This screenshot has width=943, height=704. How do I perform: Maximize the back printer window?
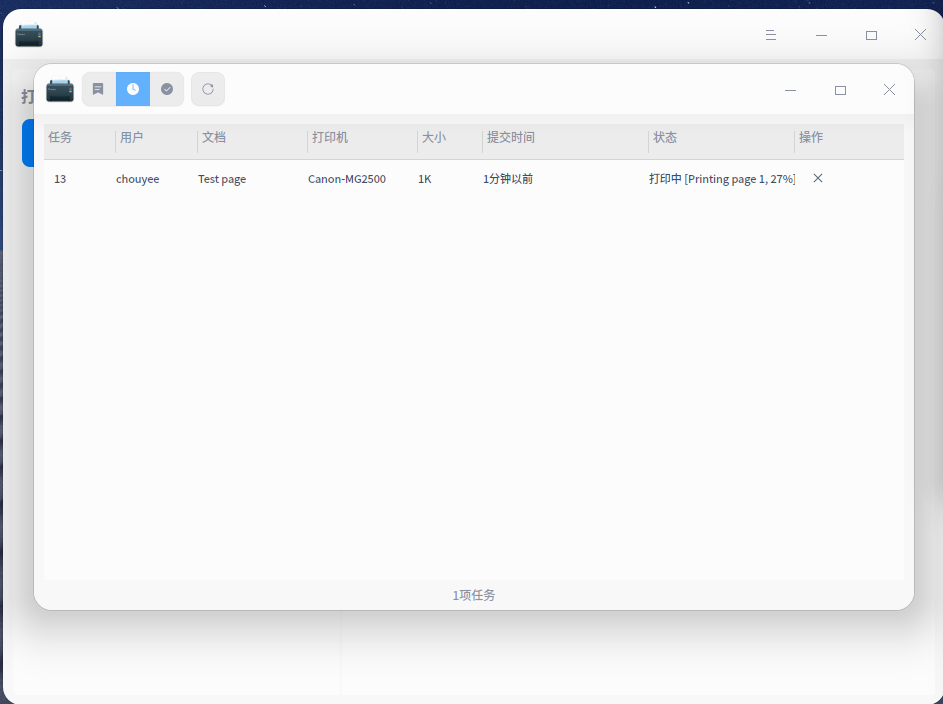click(871, 35)
